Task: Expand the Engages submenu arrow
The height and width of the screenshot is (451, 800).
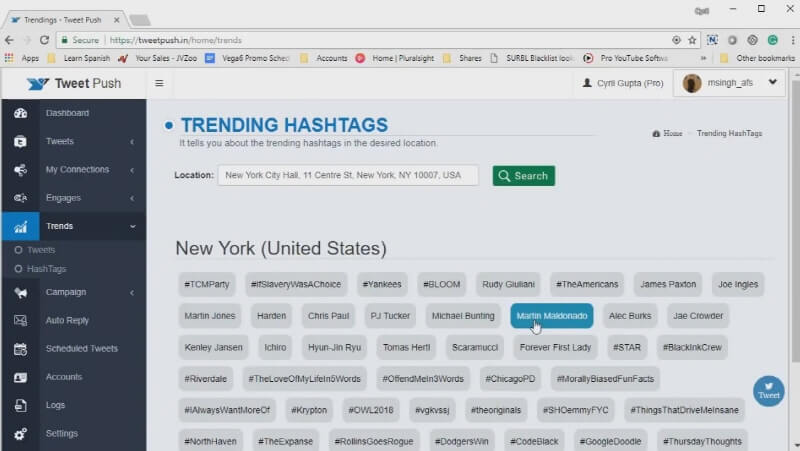Action: pyautogui.click(x=132, y=198)
